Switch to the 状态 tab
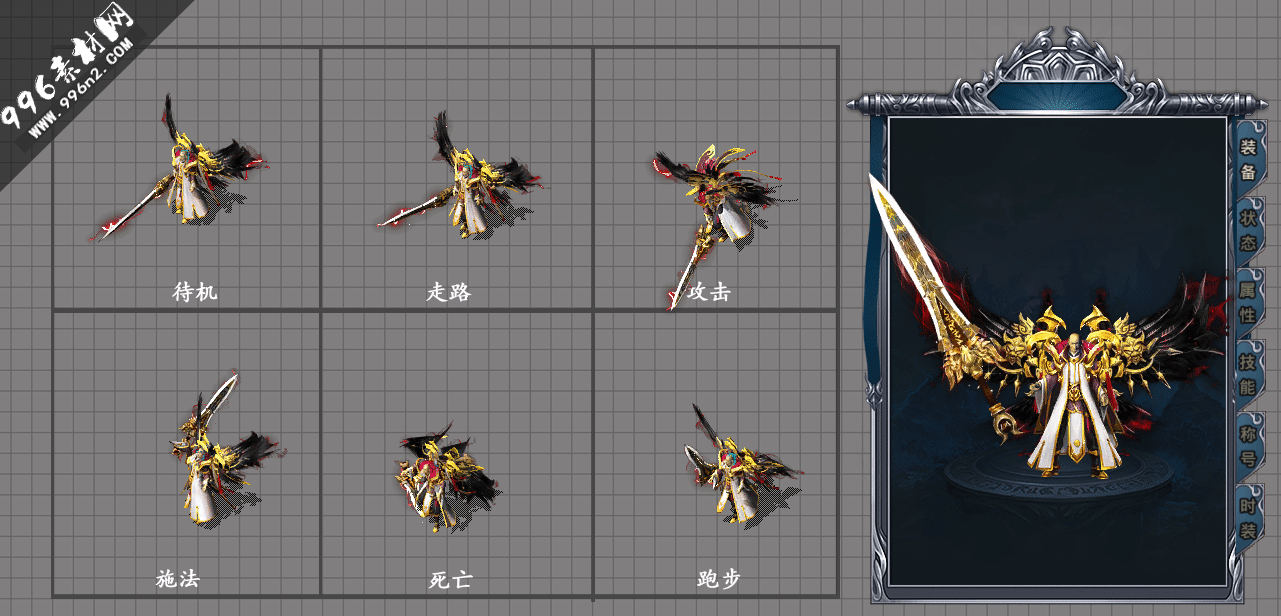This screenshot has width=1281, height=616. 1248,230
